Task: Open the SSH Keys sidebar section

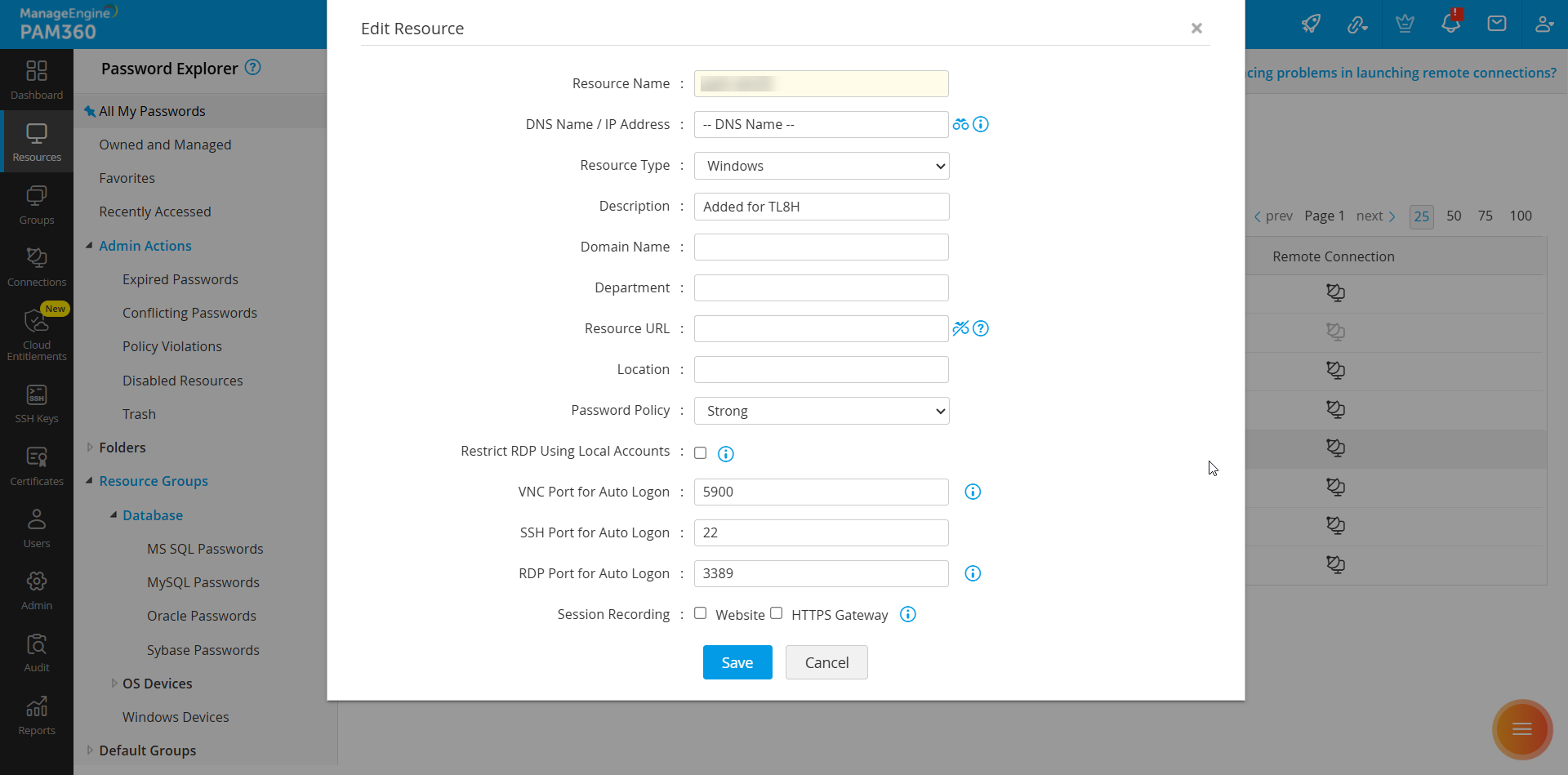Action: (x=37, y=404)
